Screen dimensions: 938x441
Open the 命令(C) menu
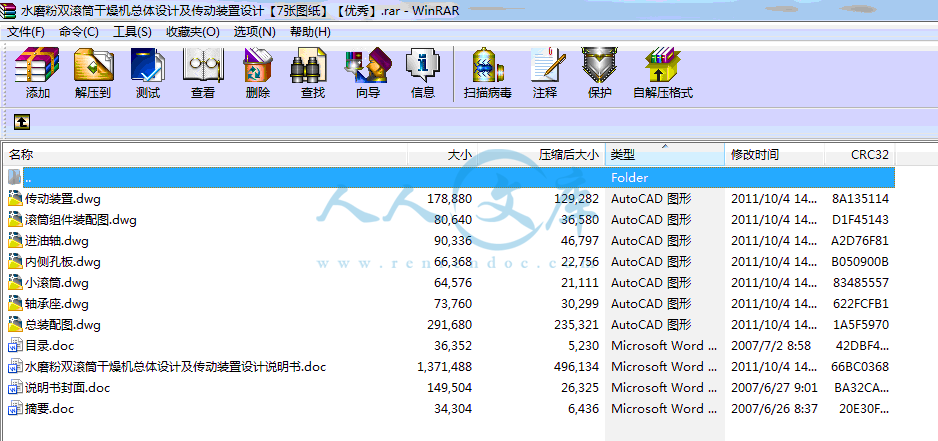coord(79,32)
